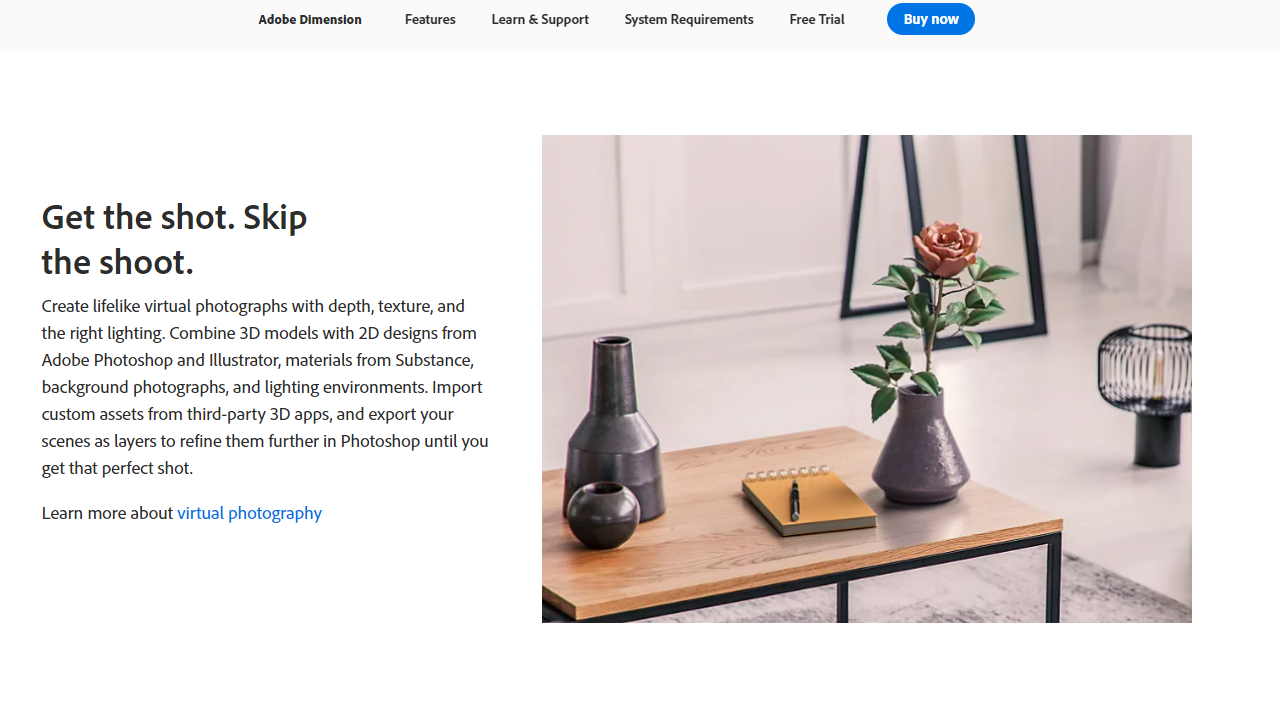1280x720 pixels.
Task: Go to the Features page
Action: [x=430, y=19]
